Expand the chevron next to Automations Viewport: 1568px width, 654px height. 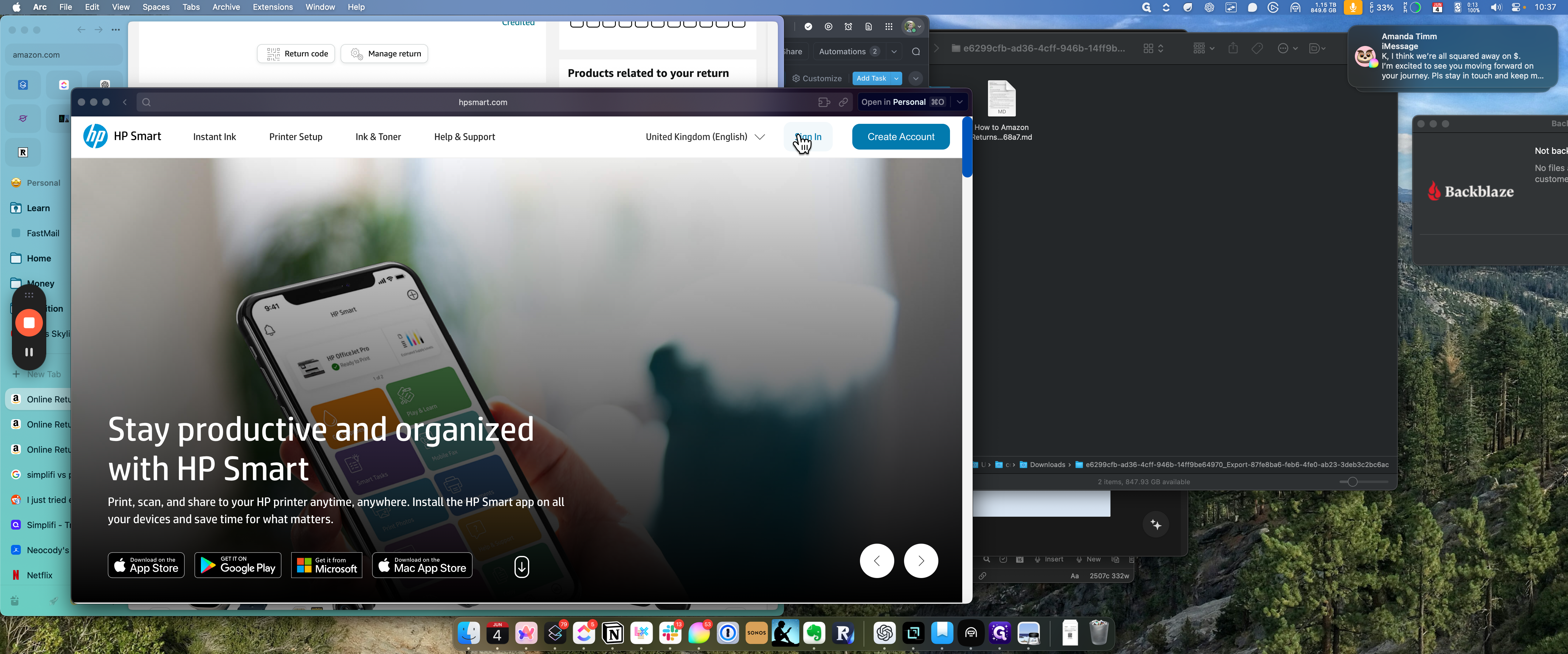click(894, 52)
